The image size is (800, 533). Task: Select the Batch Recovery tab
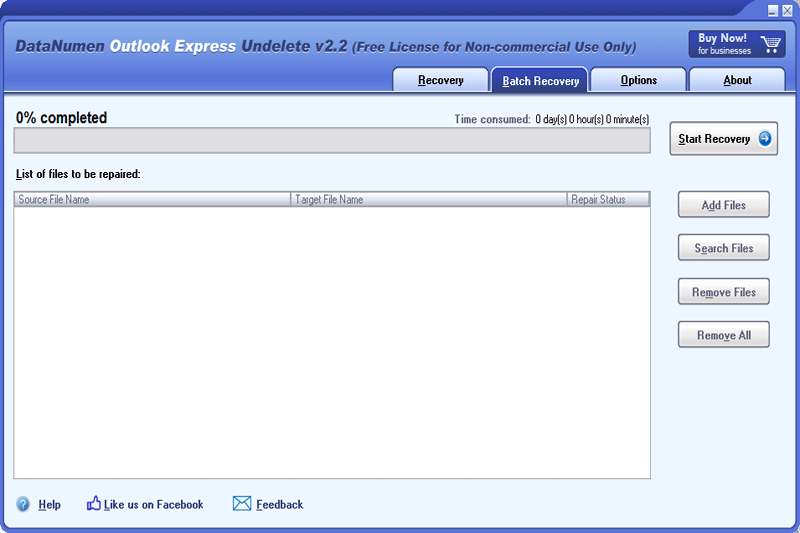(x=540, y=80)
